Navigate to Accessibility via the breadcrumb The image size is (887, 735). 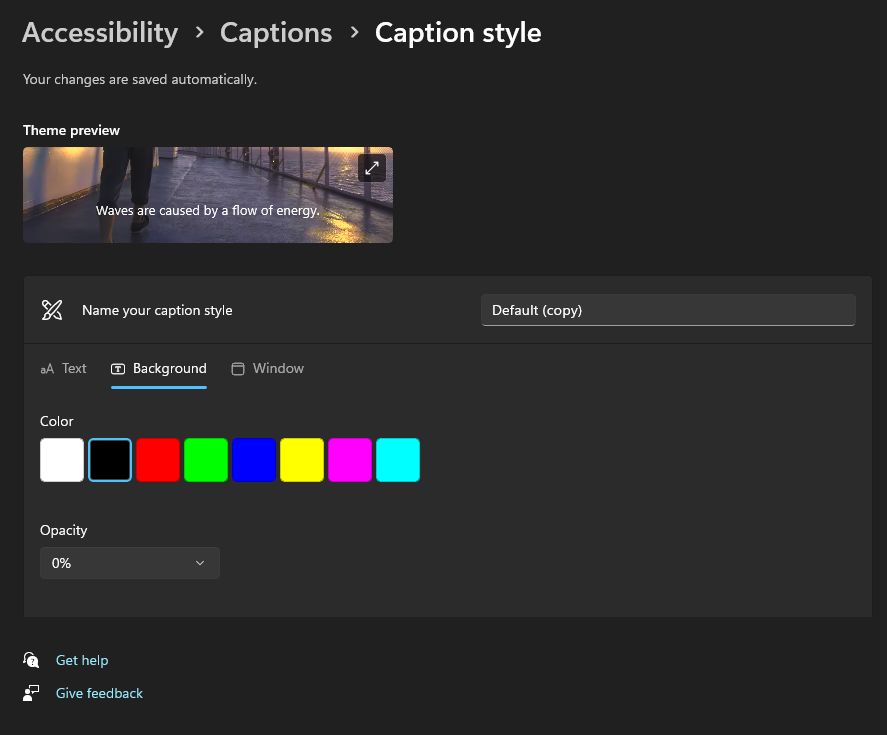point(99,32)
